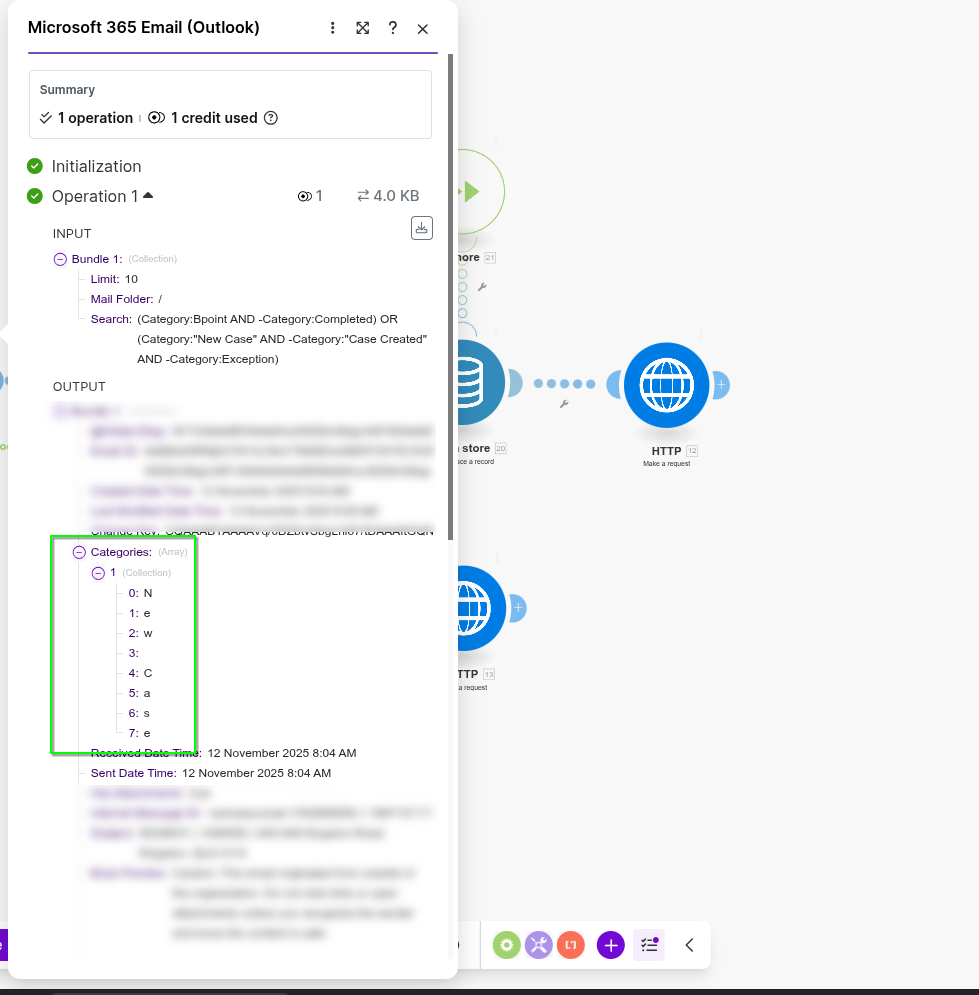Click the purple plus favorites button
The height and width of the screenshot is (995, 979).
pyautogui.click(x=611, y=946)
